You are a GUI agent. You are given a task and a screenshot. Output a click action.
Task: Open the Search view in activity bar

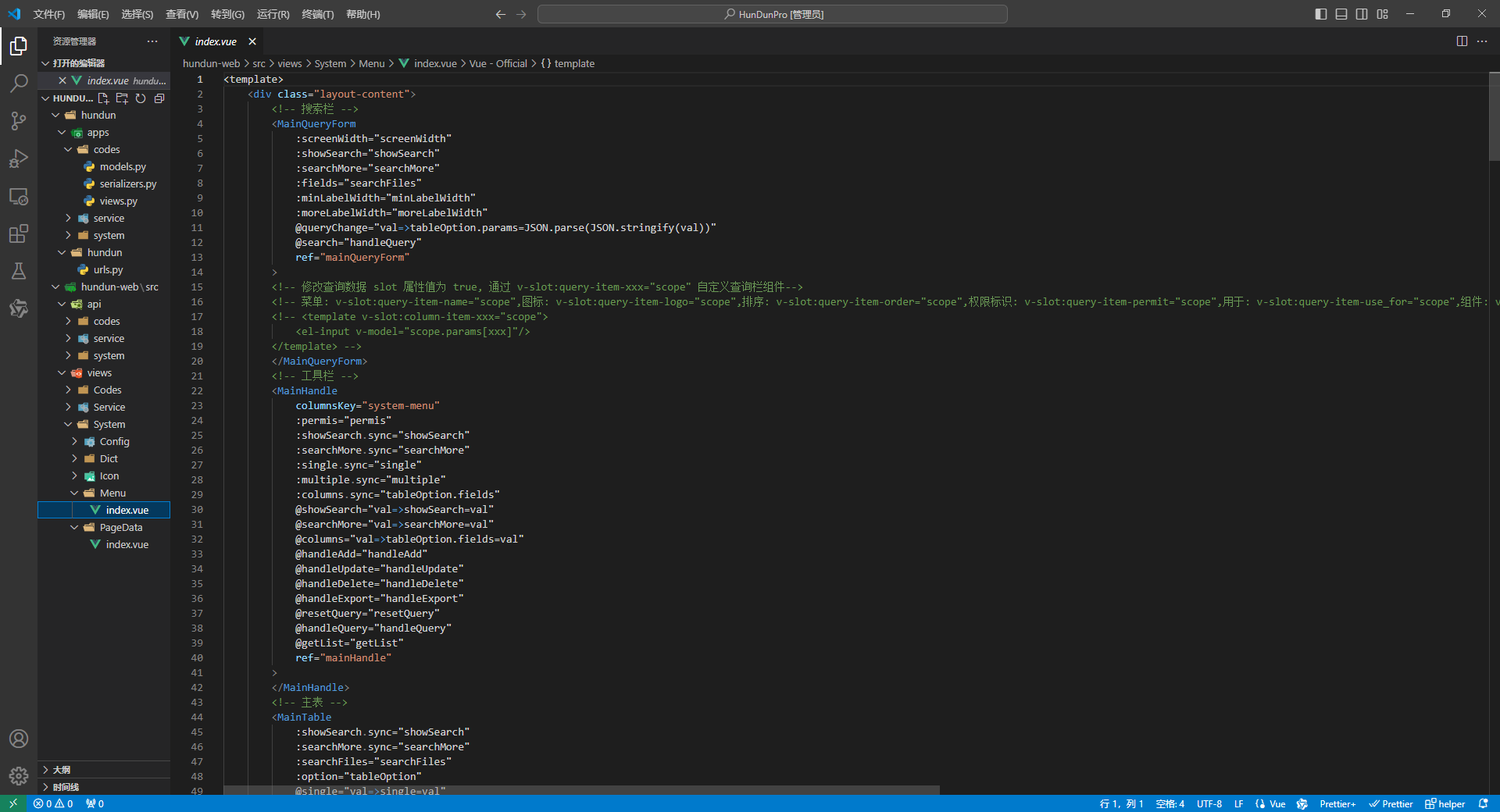pyautogui.click(x=19, y=84)
